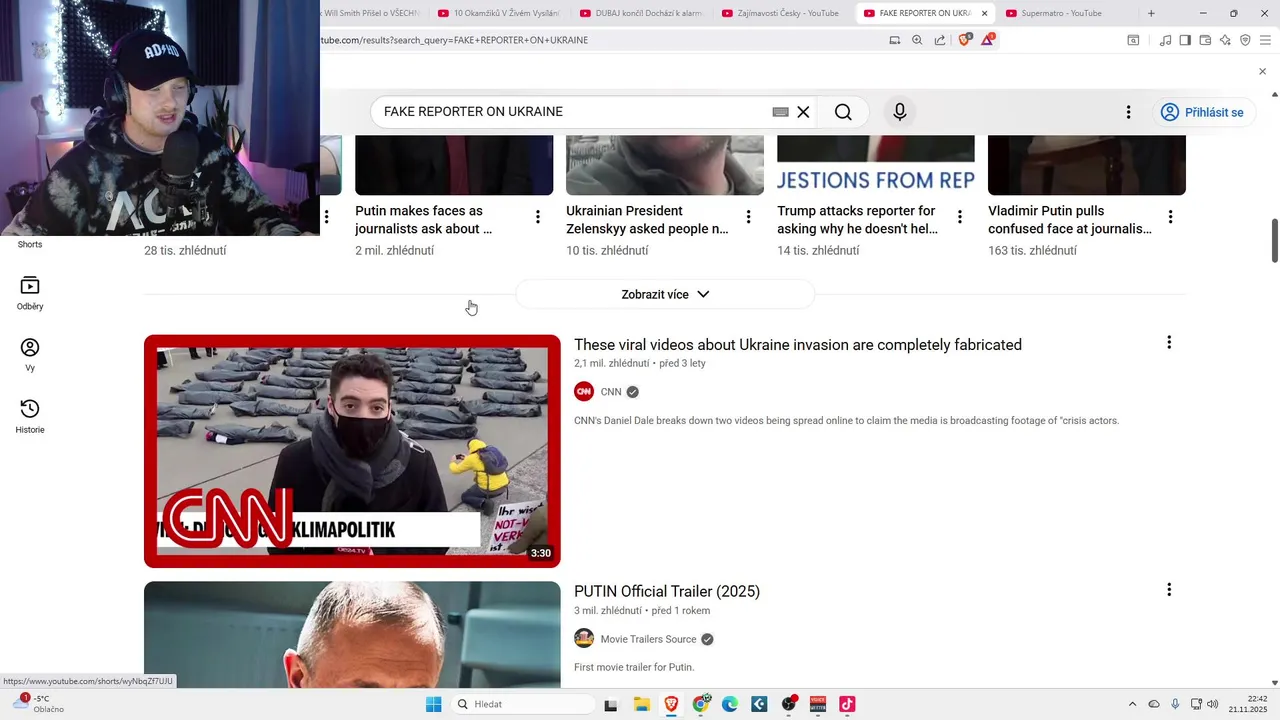
Task: Click the page vertical scrollbar thumb
Action: tap(1274, 240)
